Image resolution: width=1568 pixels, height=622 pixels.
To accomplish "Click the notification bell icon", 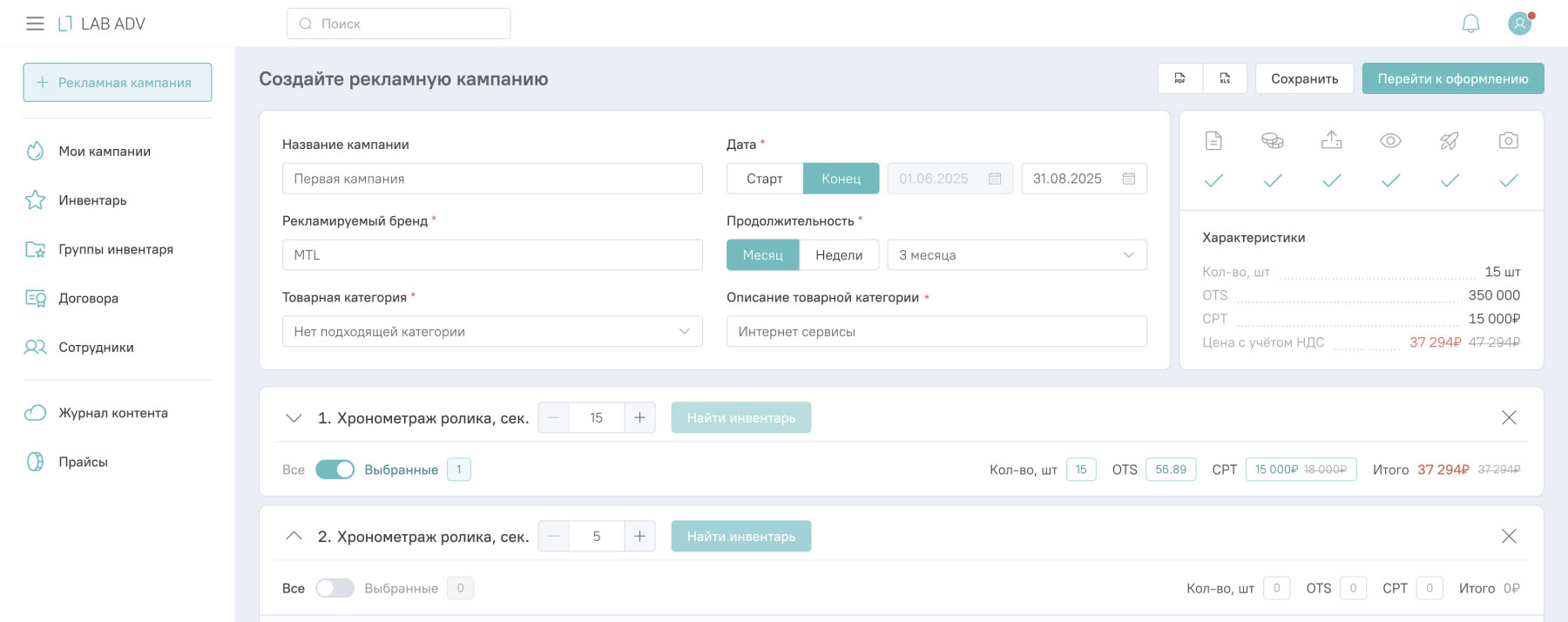I will click(1470, 24).
